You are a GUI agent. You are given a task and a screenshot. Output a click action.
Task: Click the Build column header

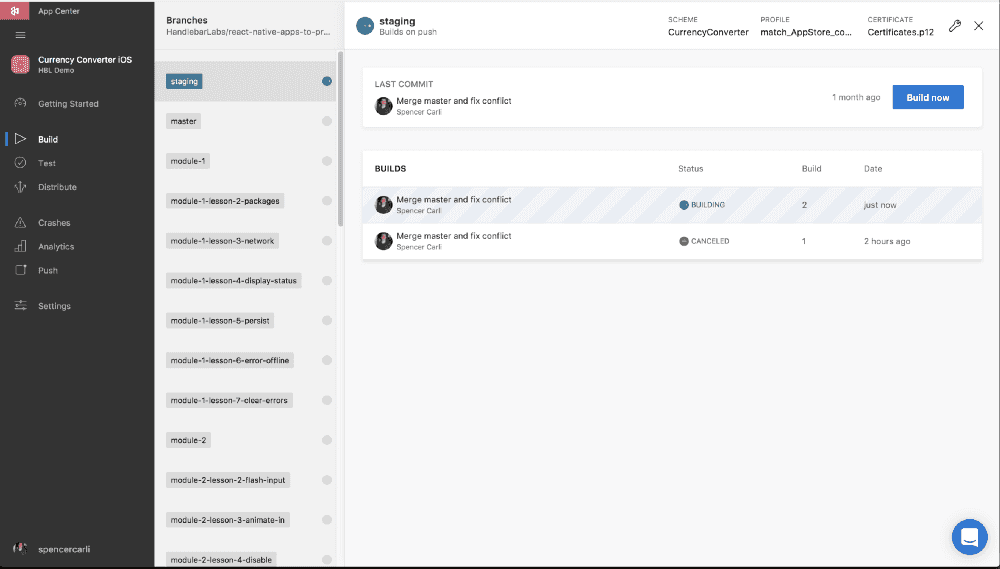coord(811,168)
